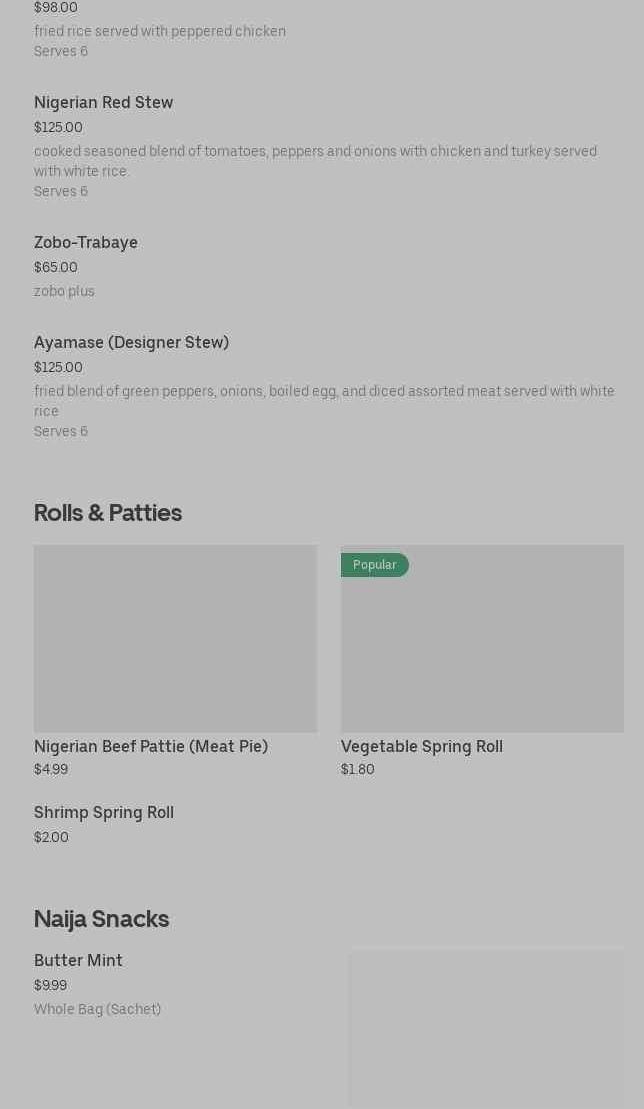The height and width of the screenshot is (1109, 644).
Task: Click the $2.00 Shrimp Spring Roll price
Action: point(51,837)
